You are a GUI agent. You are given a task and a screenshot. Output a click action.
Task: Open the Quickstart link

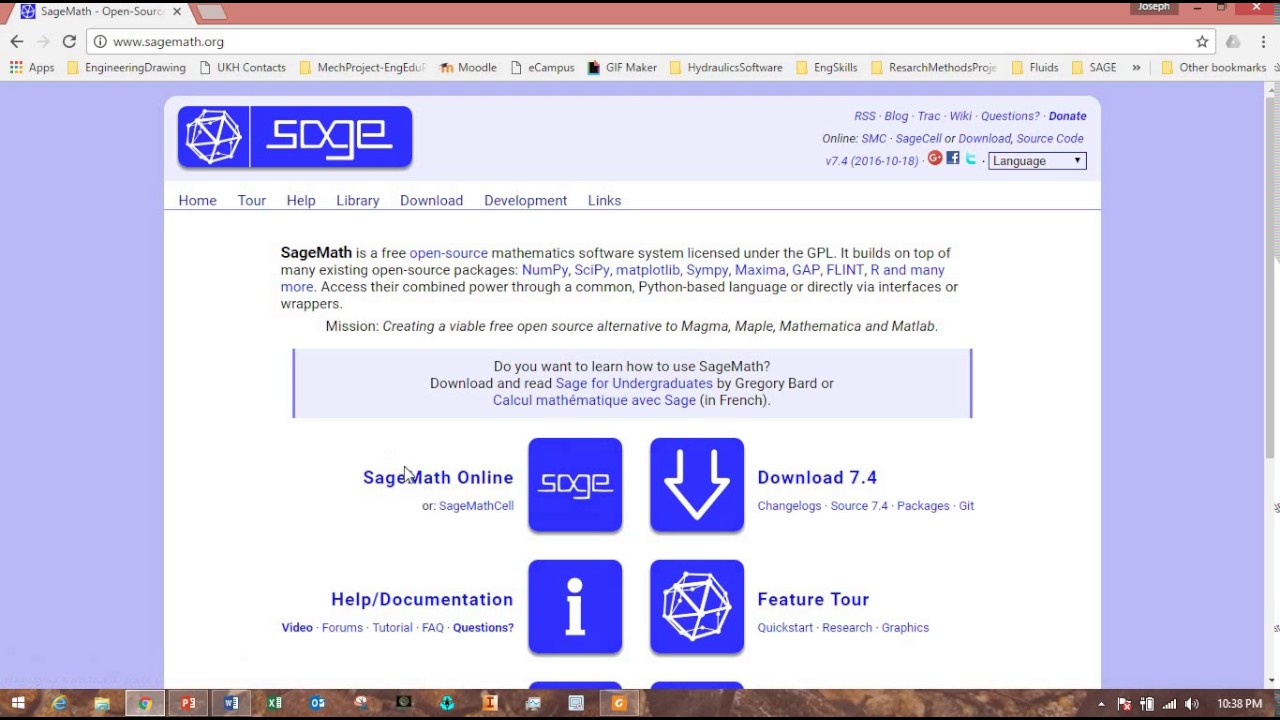(x=785, y=628)
